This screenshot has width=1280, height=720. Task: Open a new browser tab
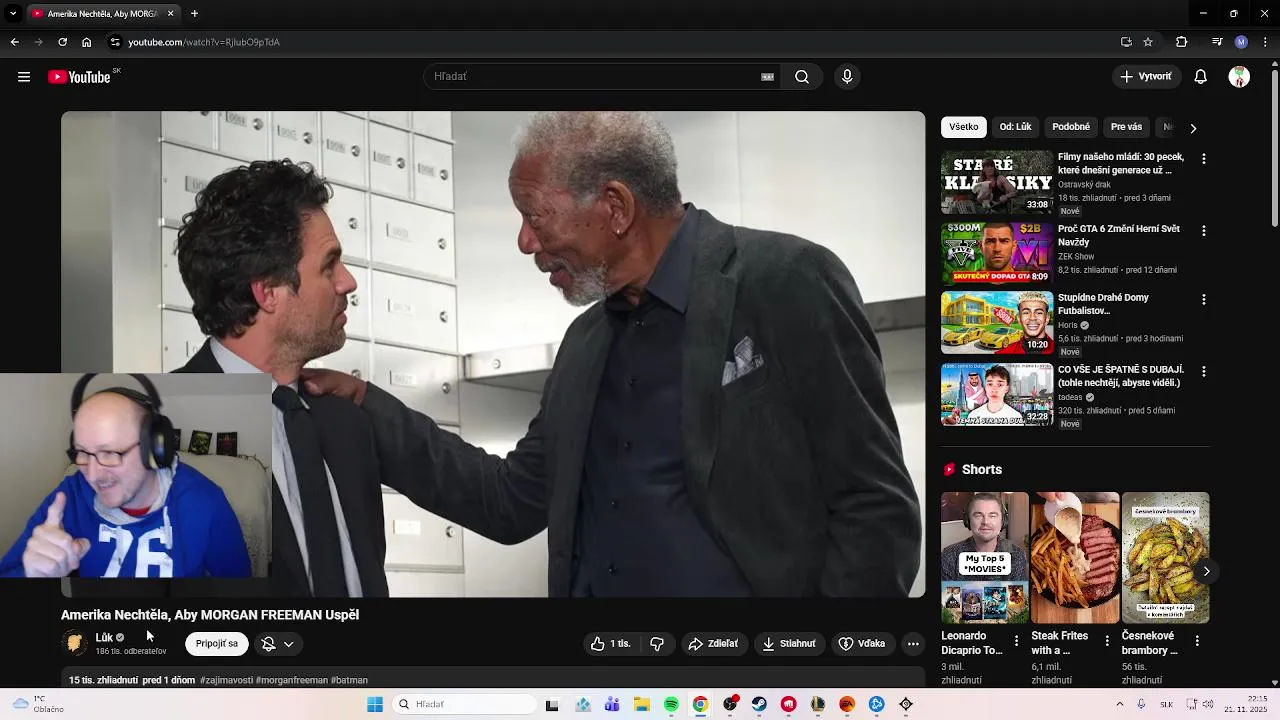[194, 13]
